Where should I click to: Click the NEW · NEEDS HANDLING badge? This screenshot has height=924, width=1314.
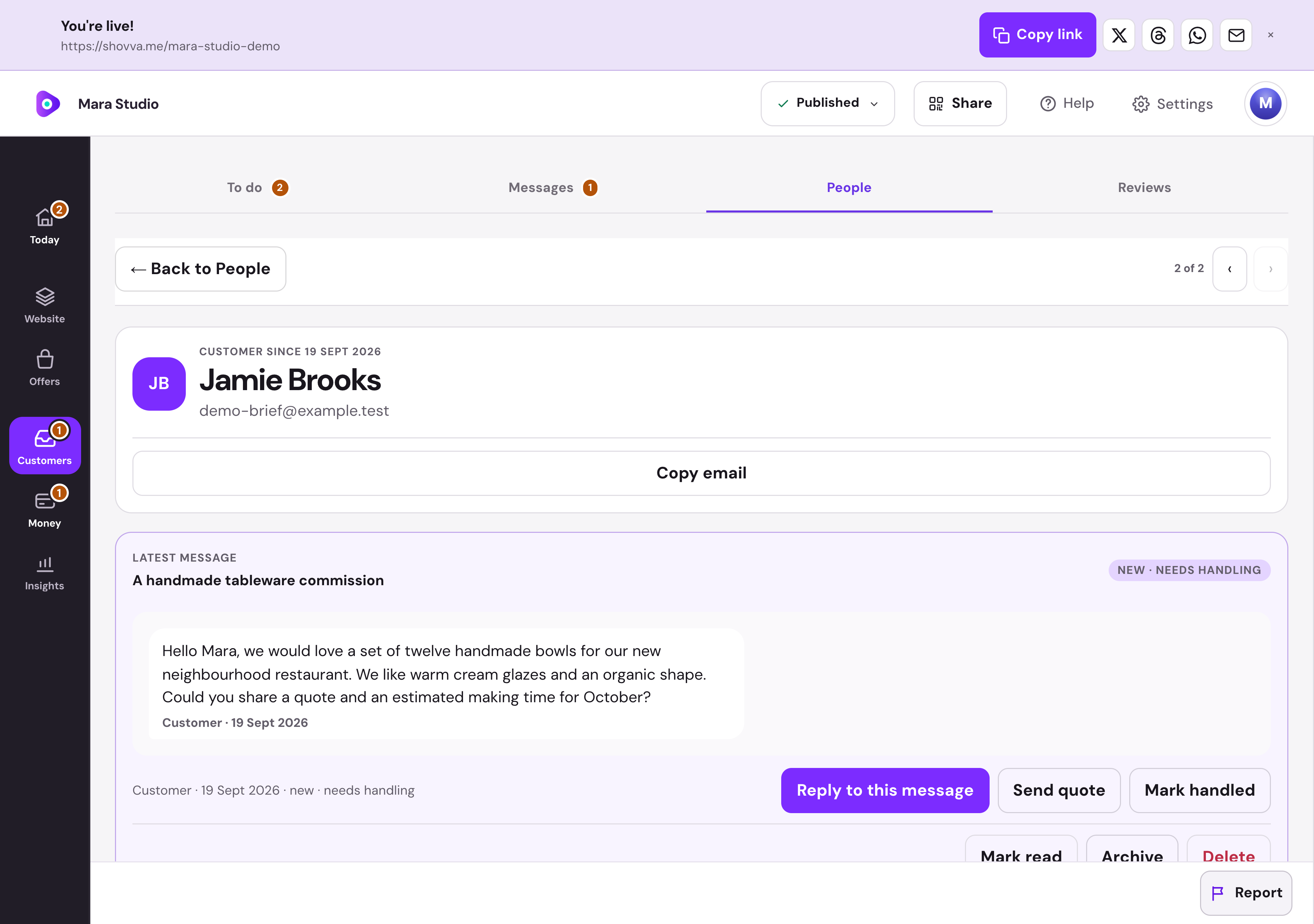(x=1189, y=570)
